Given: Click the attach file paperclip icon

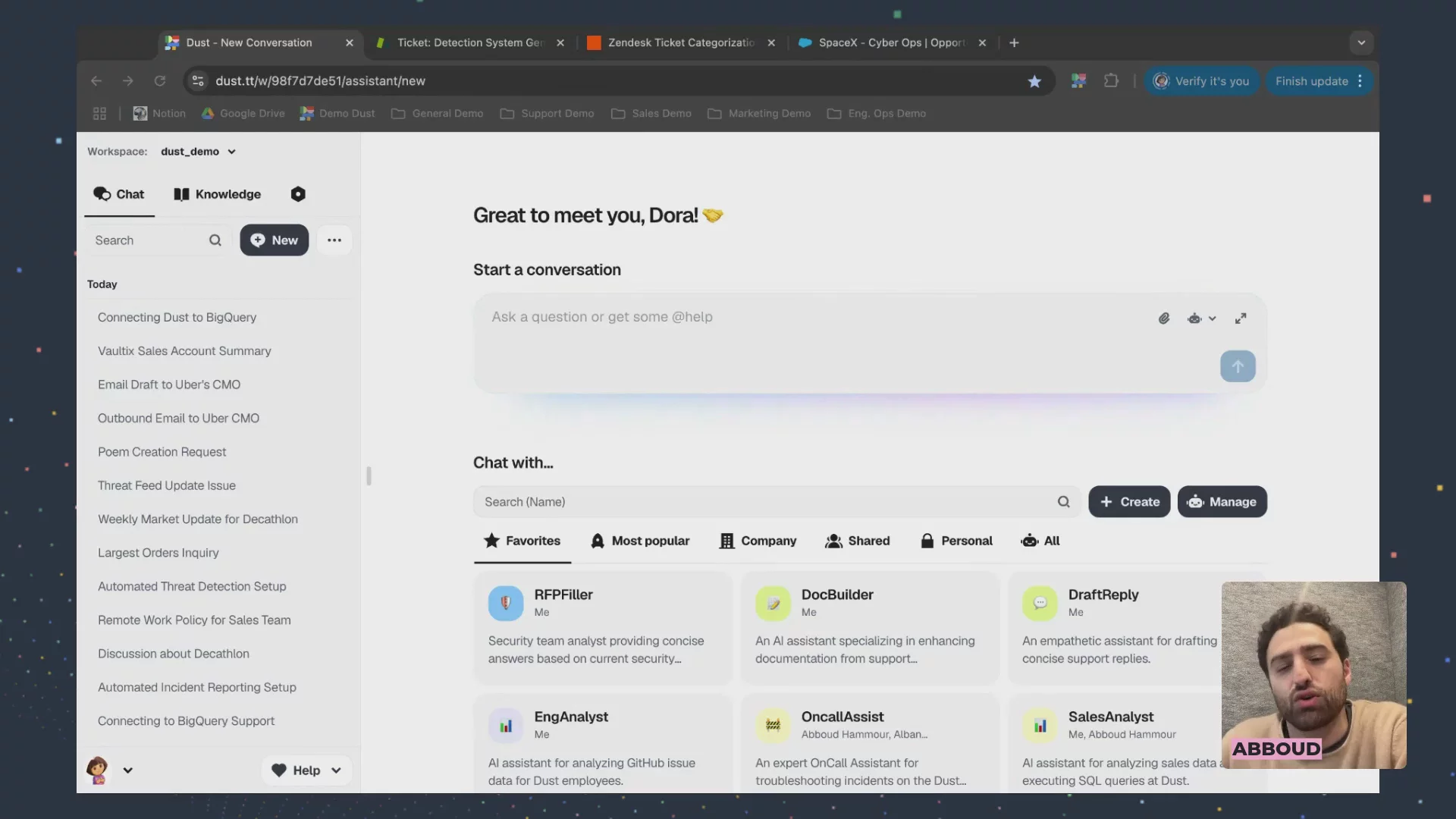Looking at the screenshot, I should click(1164, 318).
